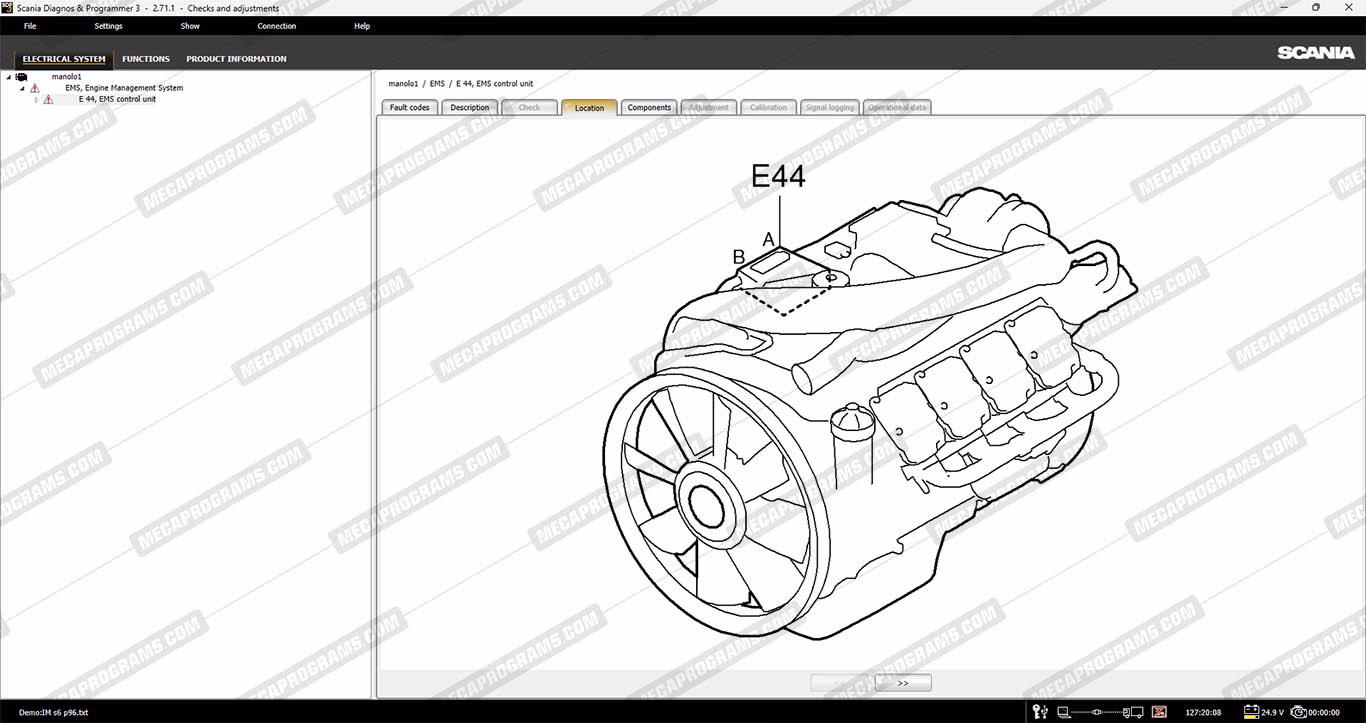Maximize the Scania Diagnos window
Screen dimensions: 1366x723
coord(1316,8)
